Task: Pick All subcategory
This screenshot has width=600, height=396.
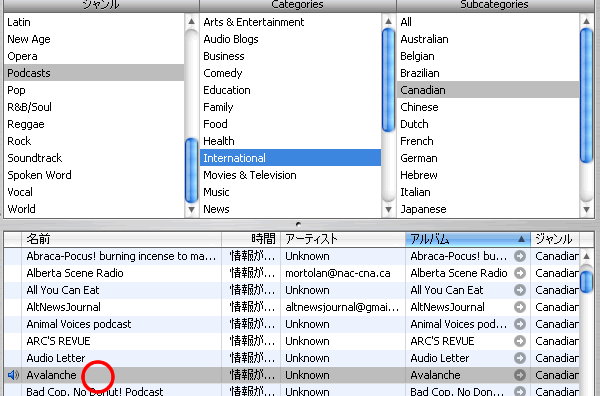Action: 488,22
